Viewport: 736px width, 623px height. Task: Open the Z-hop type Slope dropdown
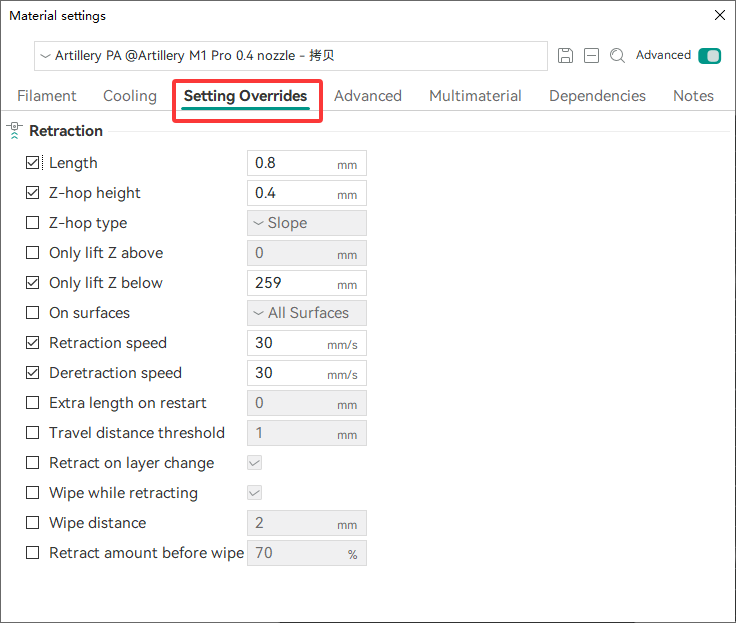coord(306,223)
